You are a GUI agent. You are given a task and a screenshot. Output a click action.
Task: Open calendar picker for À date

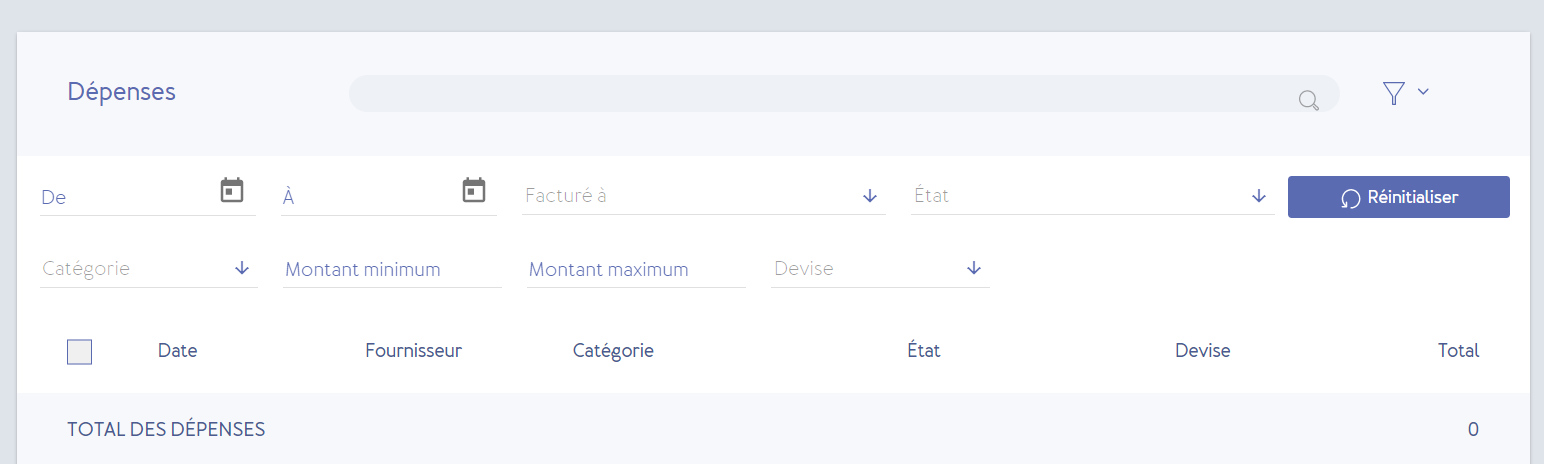click(474, 190)
